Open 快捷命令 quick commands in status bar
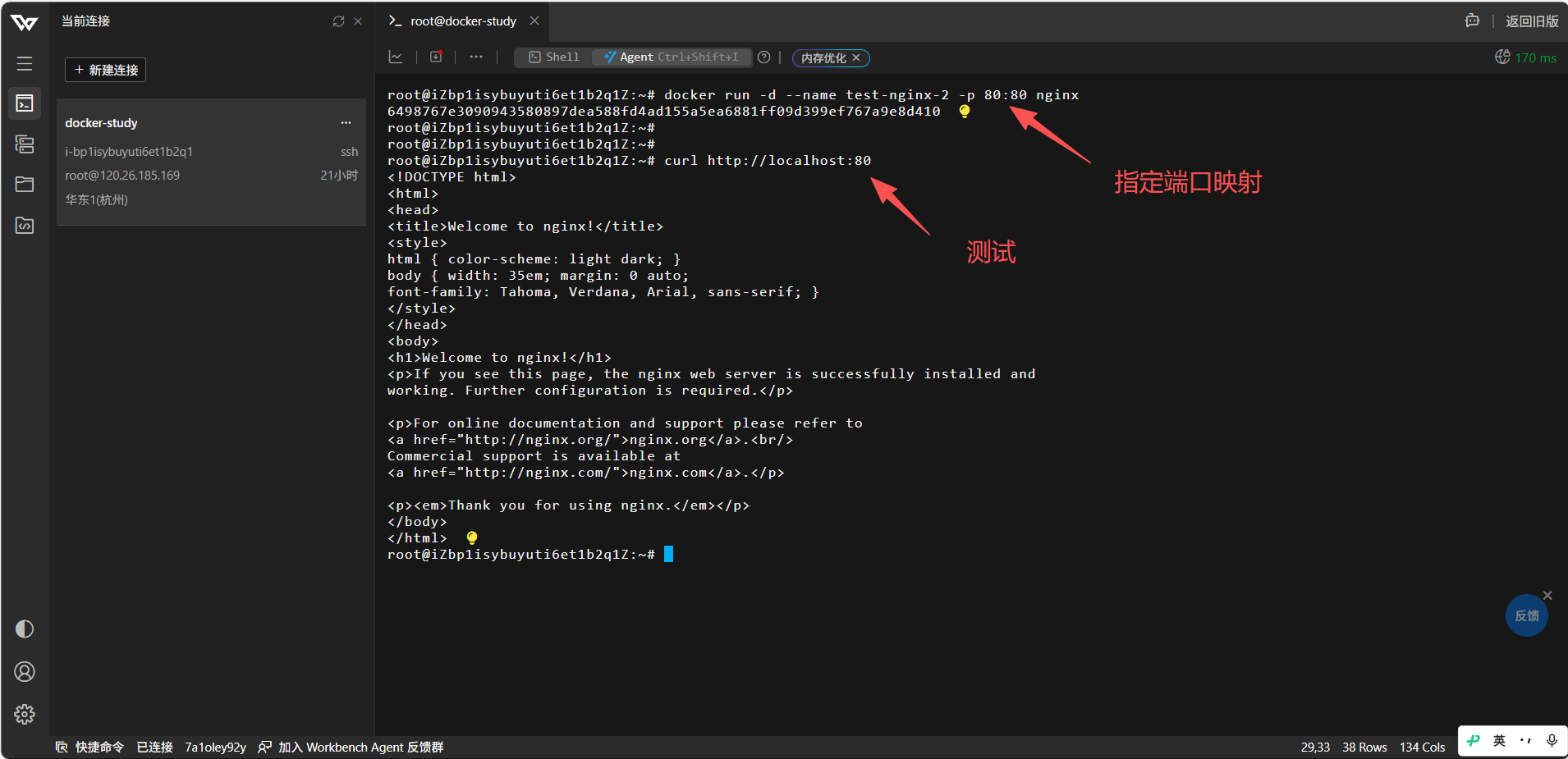Screen dimensions: 1568x759 (x=90, y=747)
